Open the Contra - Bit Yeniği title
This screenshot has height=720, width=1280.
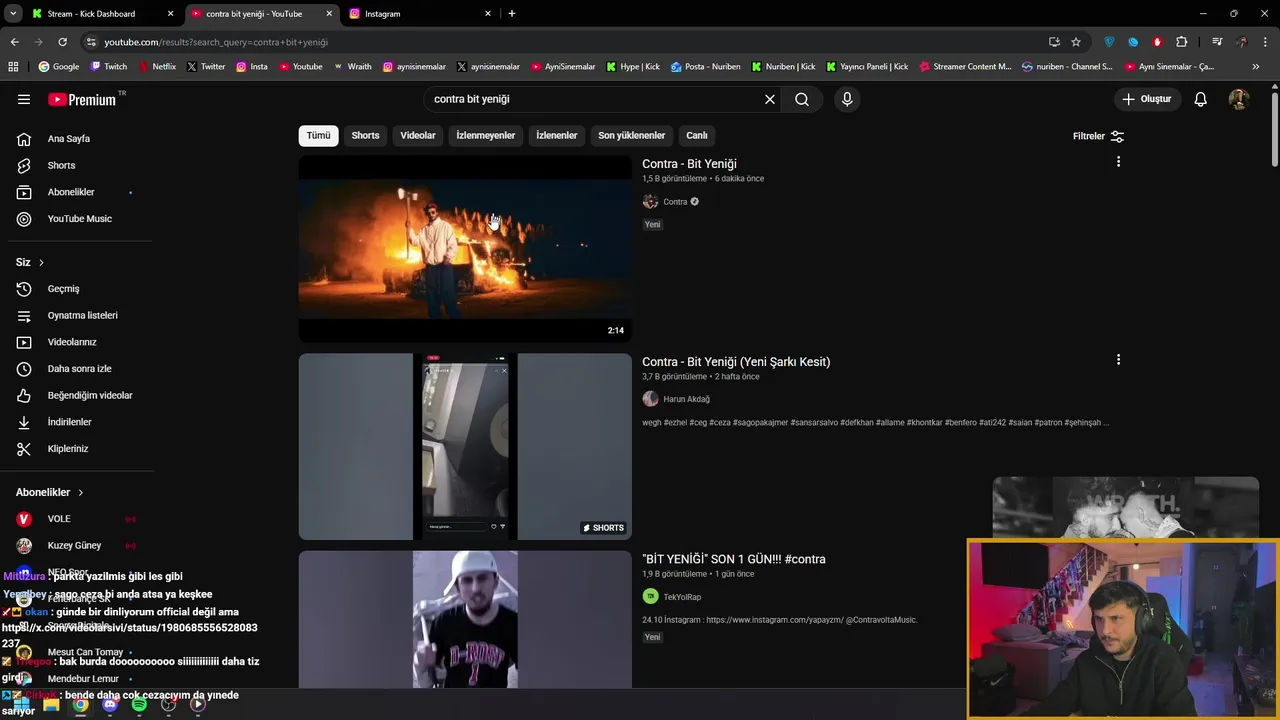[x=689, y=164]
